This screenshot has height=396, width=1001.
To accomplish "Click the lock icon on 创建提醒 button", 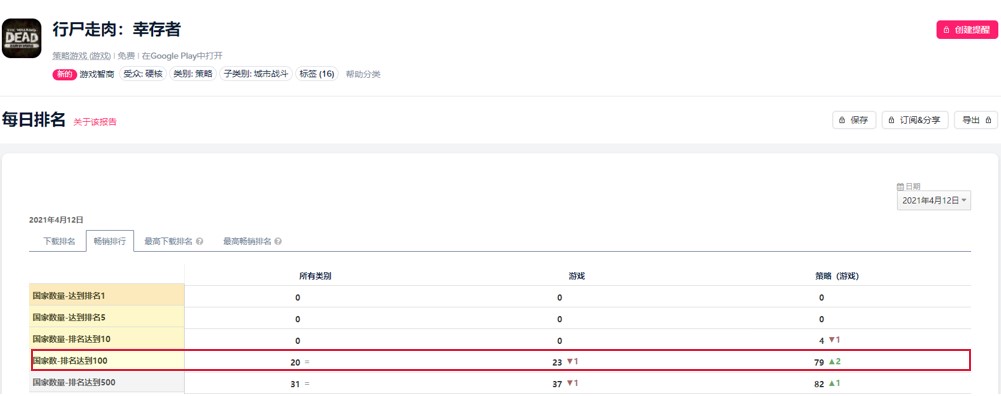I will tap(946, 30).
